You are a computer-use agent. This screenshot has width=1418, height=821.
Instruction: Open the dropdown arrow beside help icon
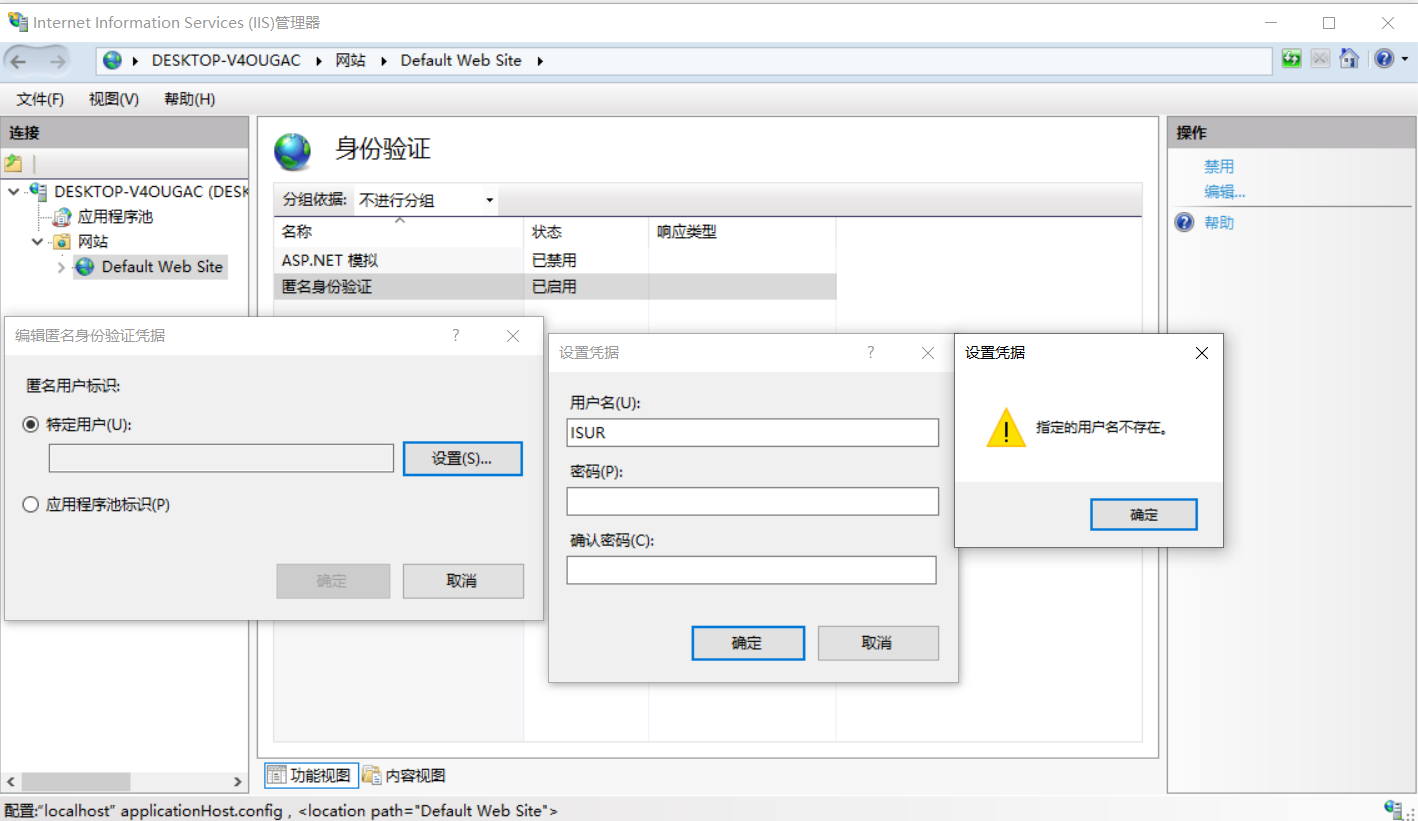click(1404, 60)
